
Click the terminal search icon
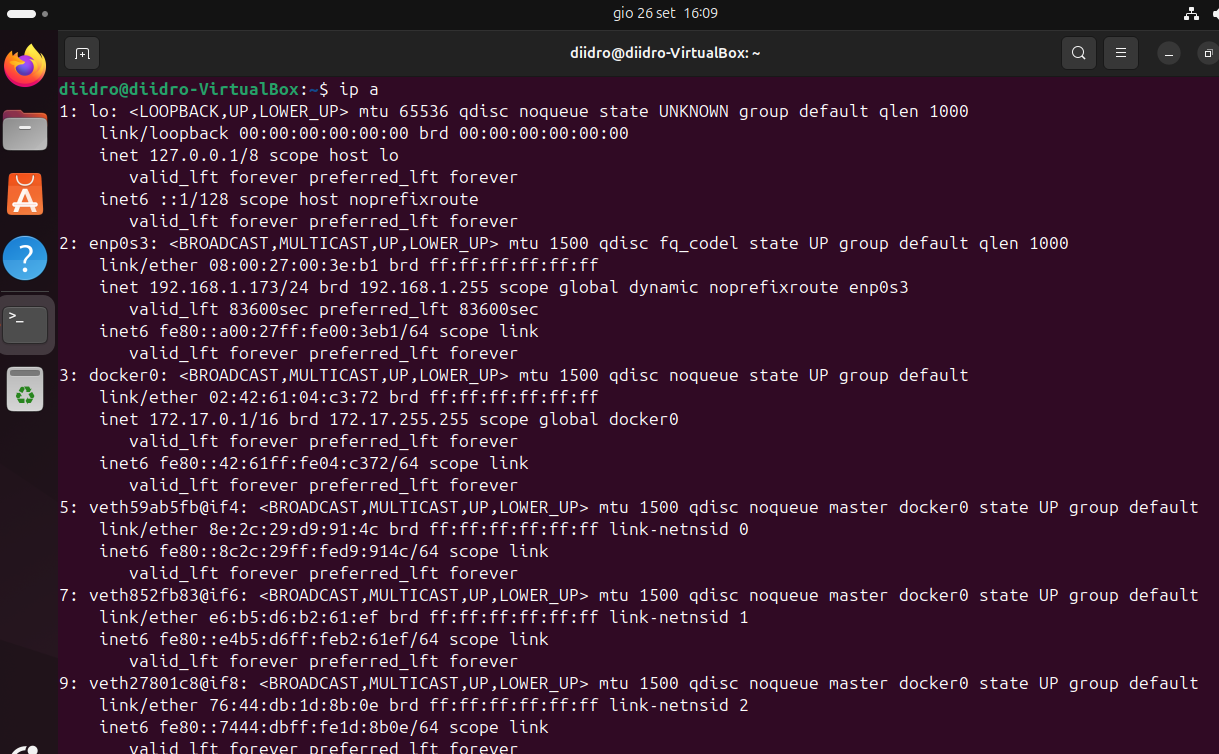pyautogui.click(x=1078, y=53)
